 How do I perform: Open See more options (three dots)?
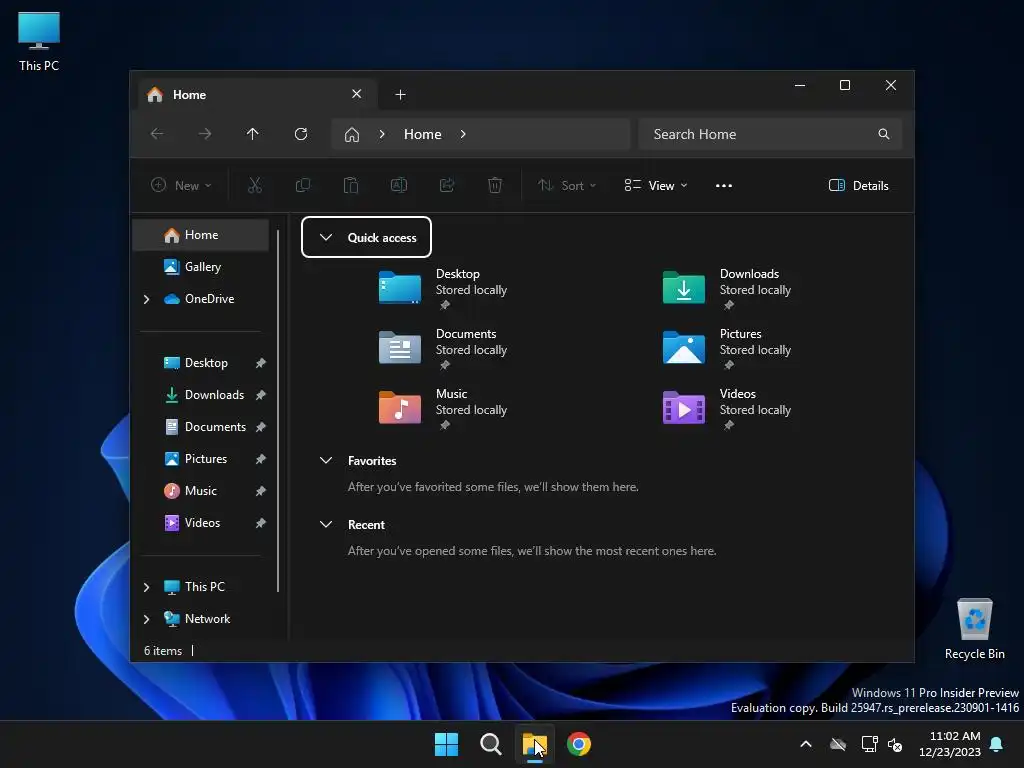click(x=724, y=185)
